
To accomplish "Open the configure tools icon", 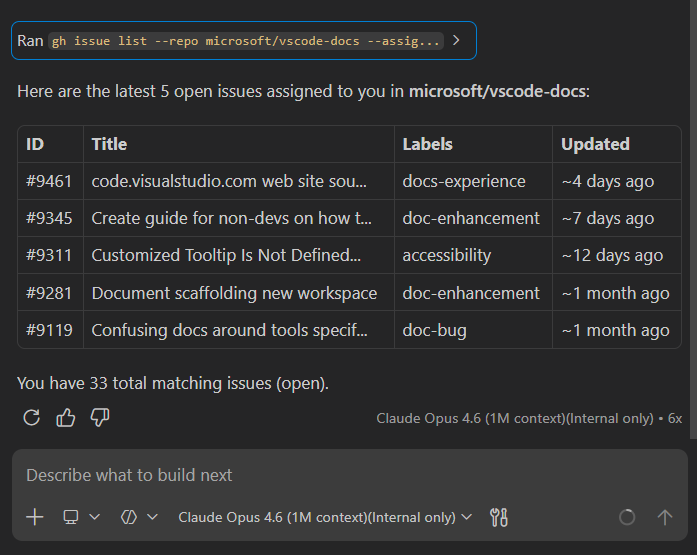I will click(499, 517).
